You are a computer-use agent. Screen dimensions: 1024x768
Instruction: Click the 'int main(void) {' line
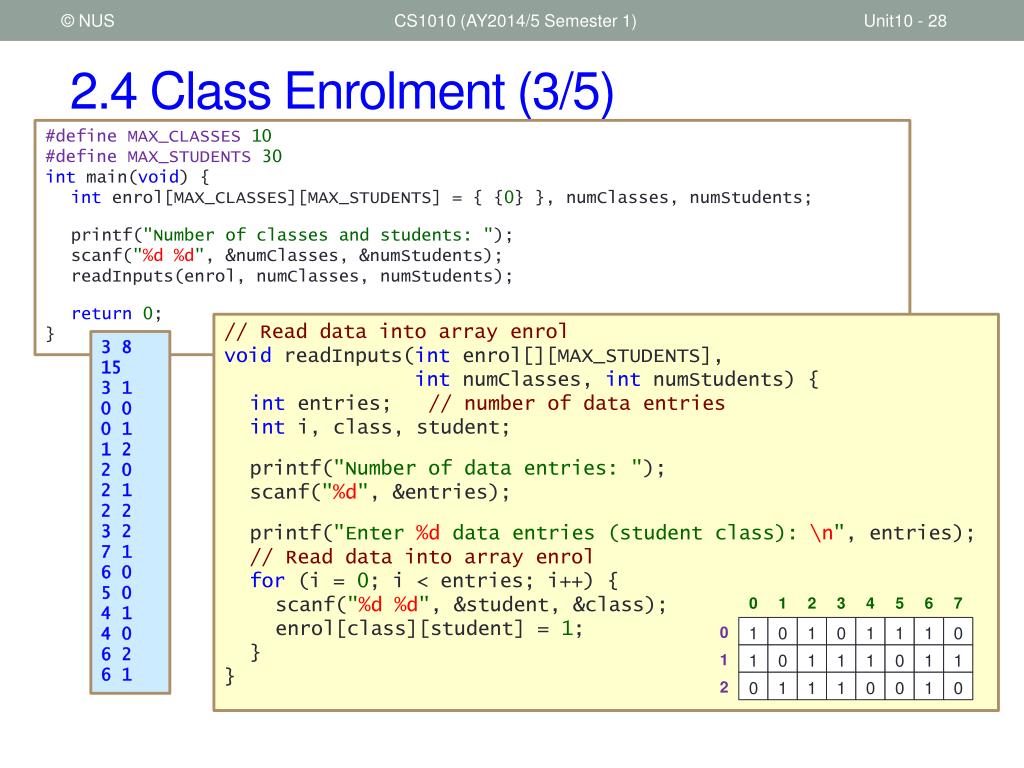[127, 177]
